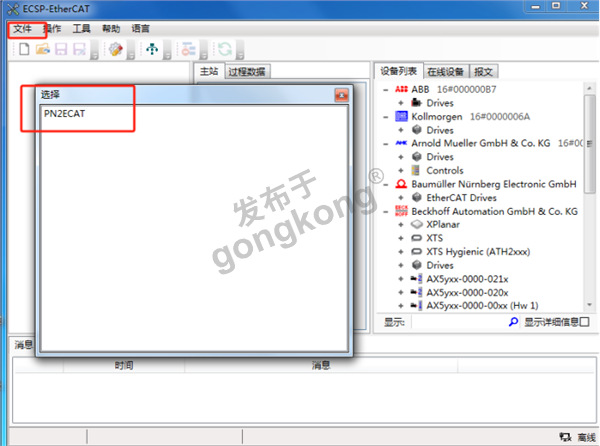Image resolution: width=600 pixels, height=446 pixels.
Task: Select Arnold Mueller GmbH & Co. KG entry
Action: click(x=481, y=143)
